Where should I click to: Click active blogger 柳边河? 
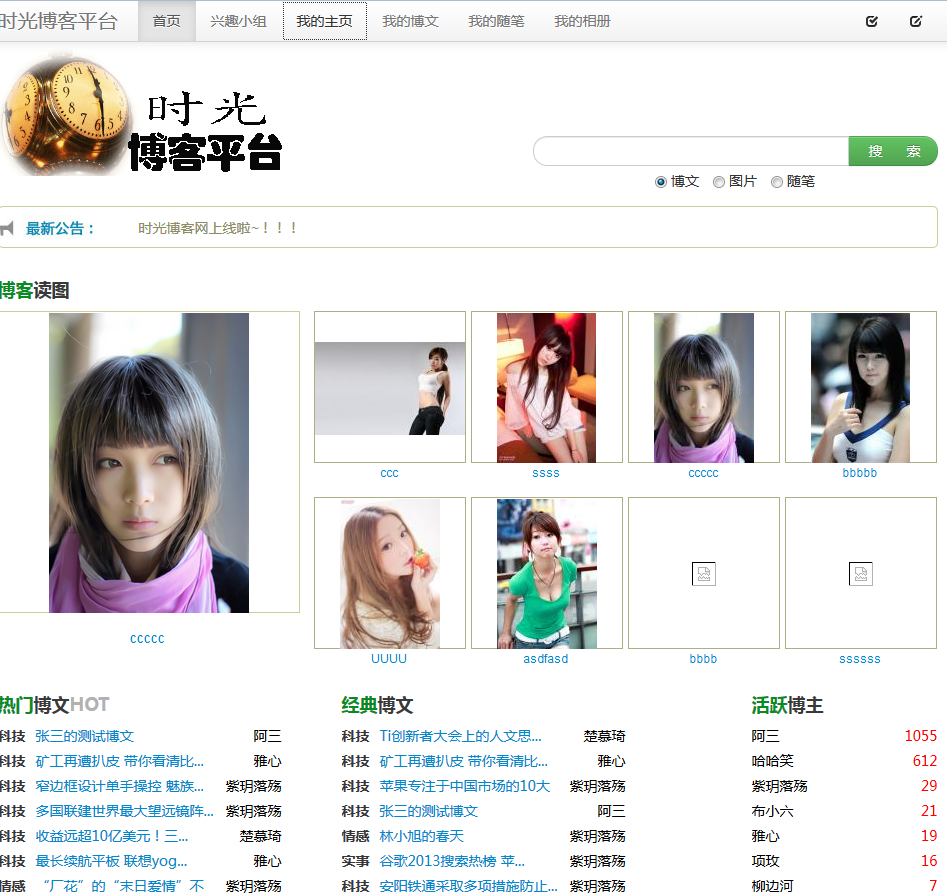point(772,886)
